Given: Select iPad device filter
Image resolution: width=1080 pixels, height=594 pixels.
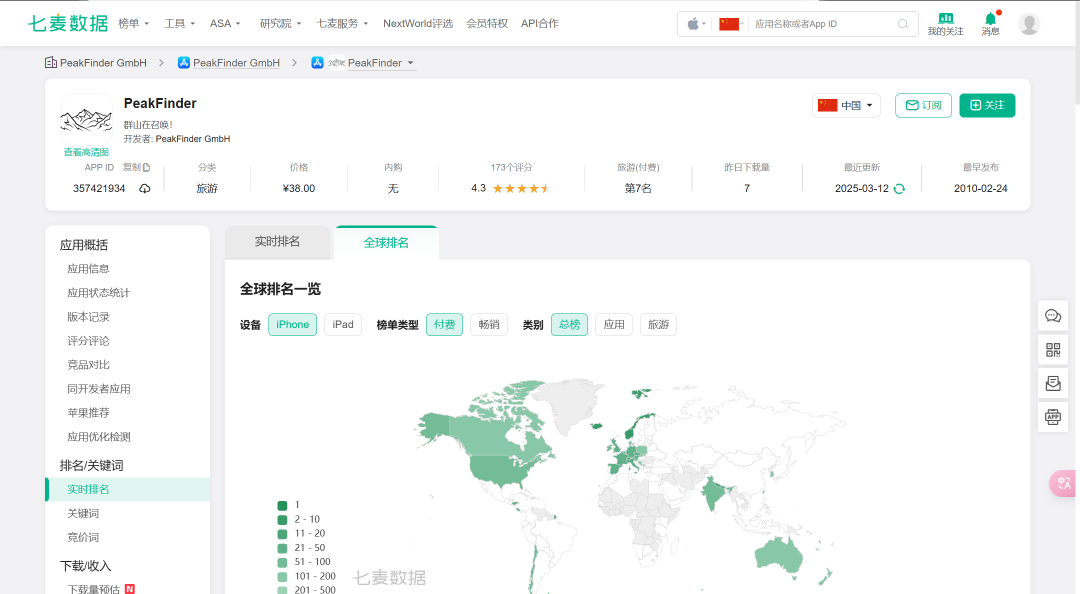Looking at the screenshot, I should pyautogui.click(x=343, y=325).
